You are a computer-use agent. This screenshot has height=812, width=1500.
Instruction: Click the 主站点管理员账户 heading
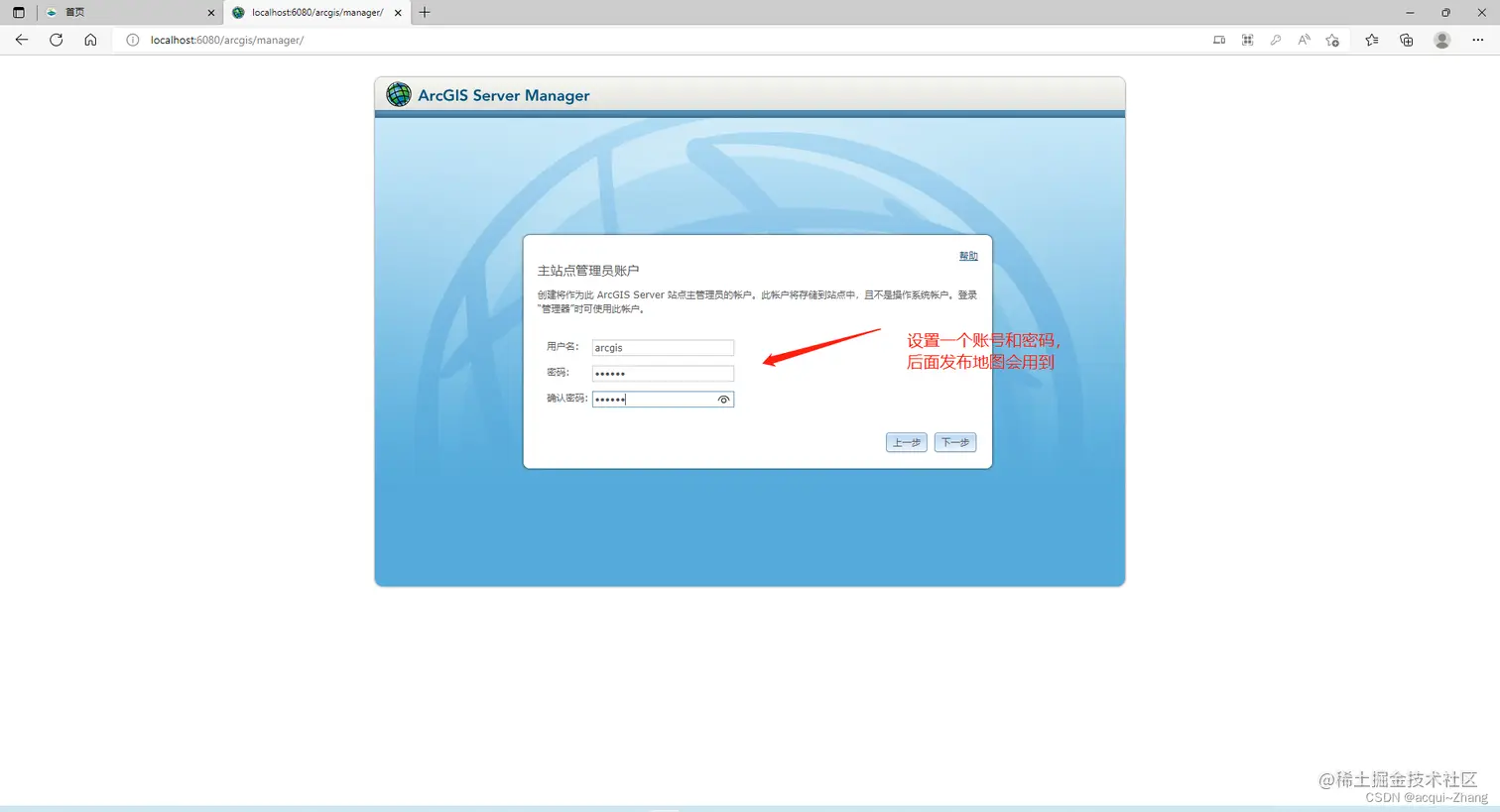click(588, 271)
